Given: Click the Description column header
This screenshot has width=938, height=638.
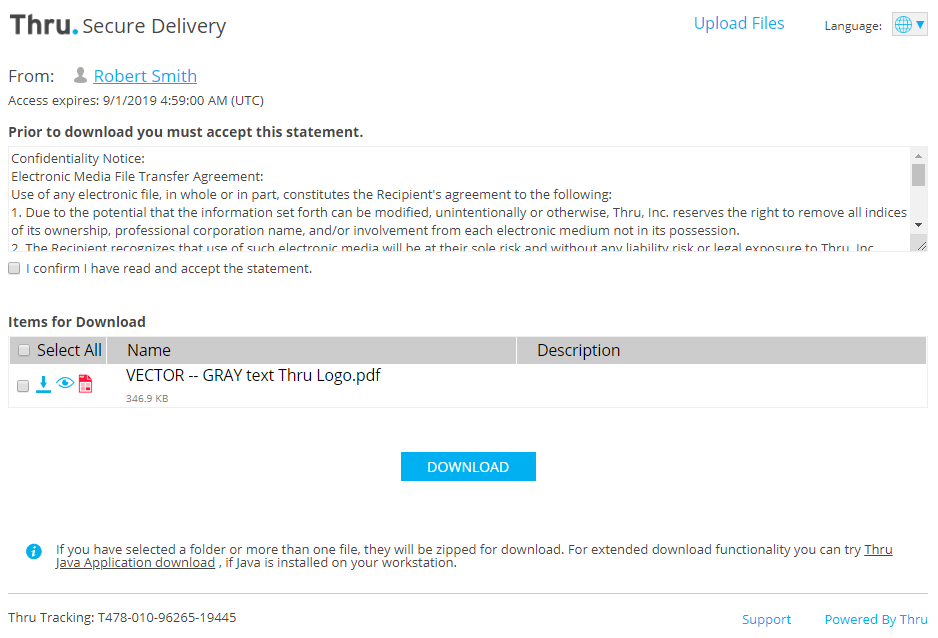Looking at the screenshot, I should point(578,350).
